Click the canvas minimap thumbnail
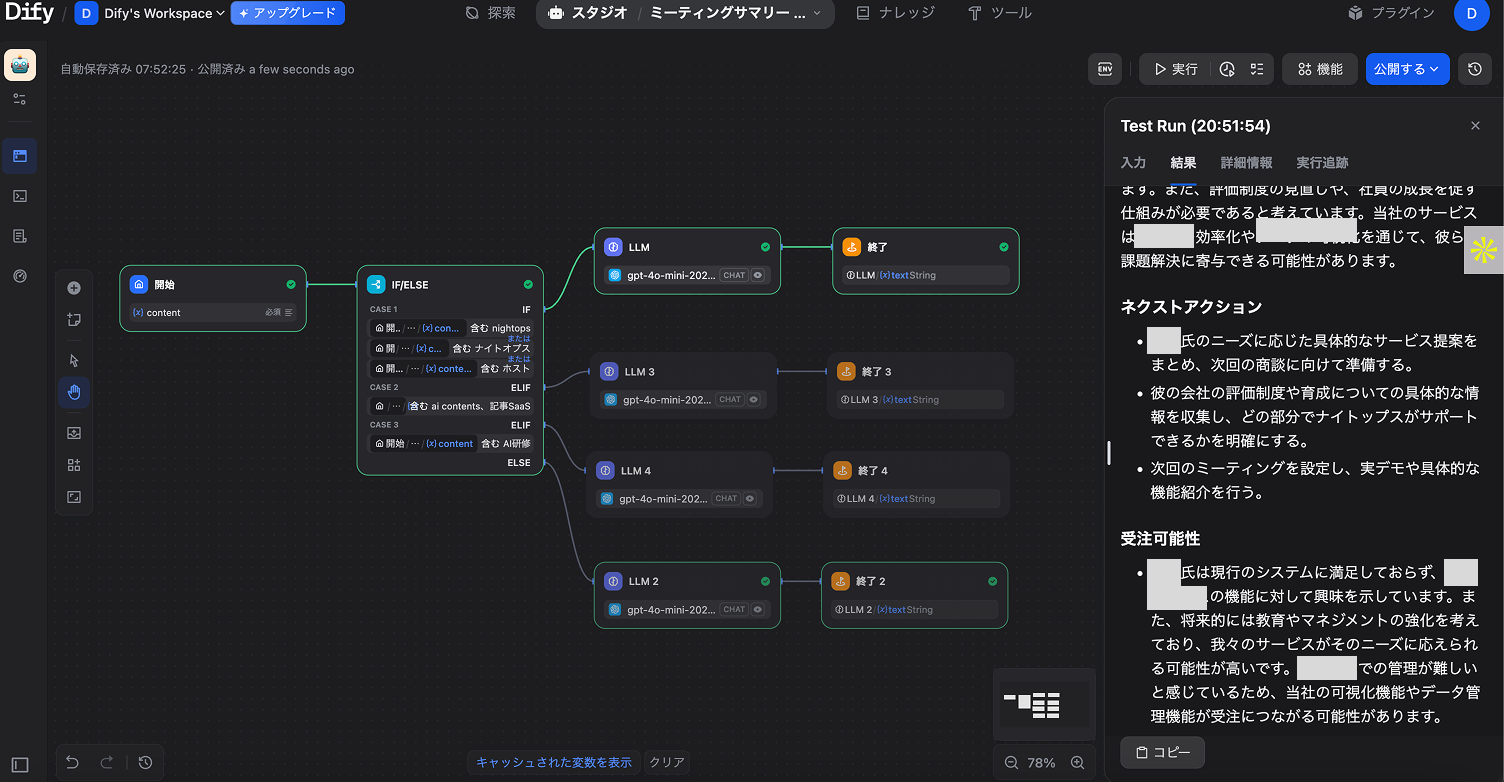 (1044, 703)
